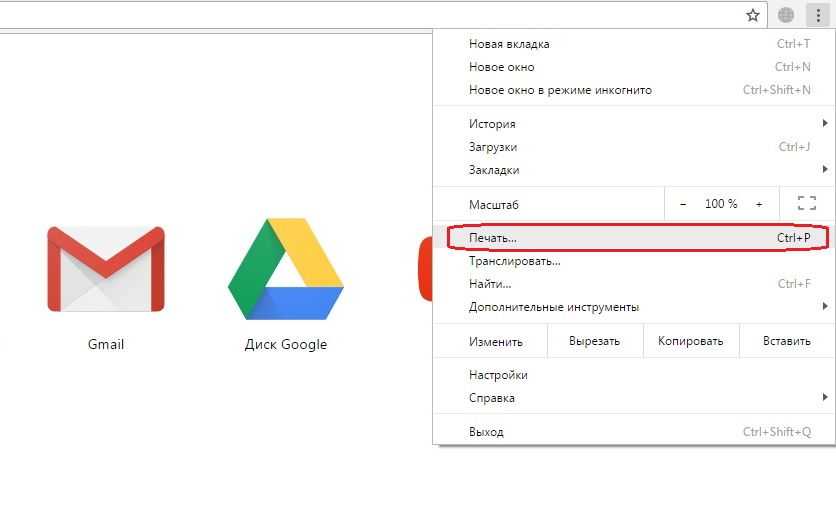Open Настройки from the menu
This screenshot has width=836, height=516.
pos(634,375)
